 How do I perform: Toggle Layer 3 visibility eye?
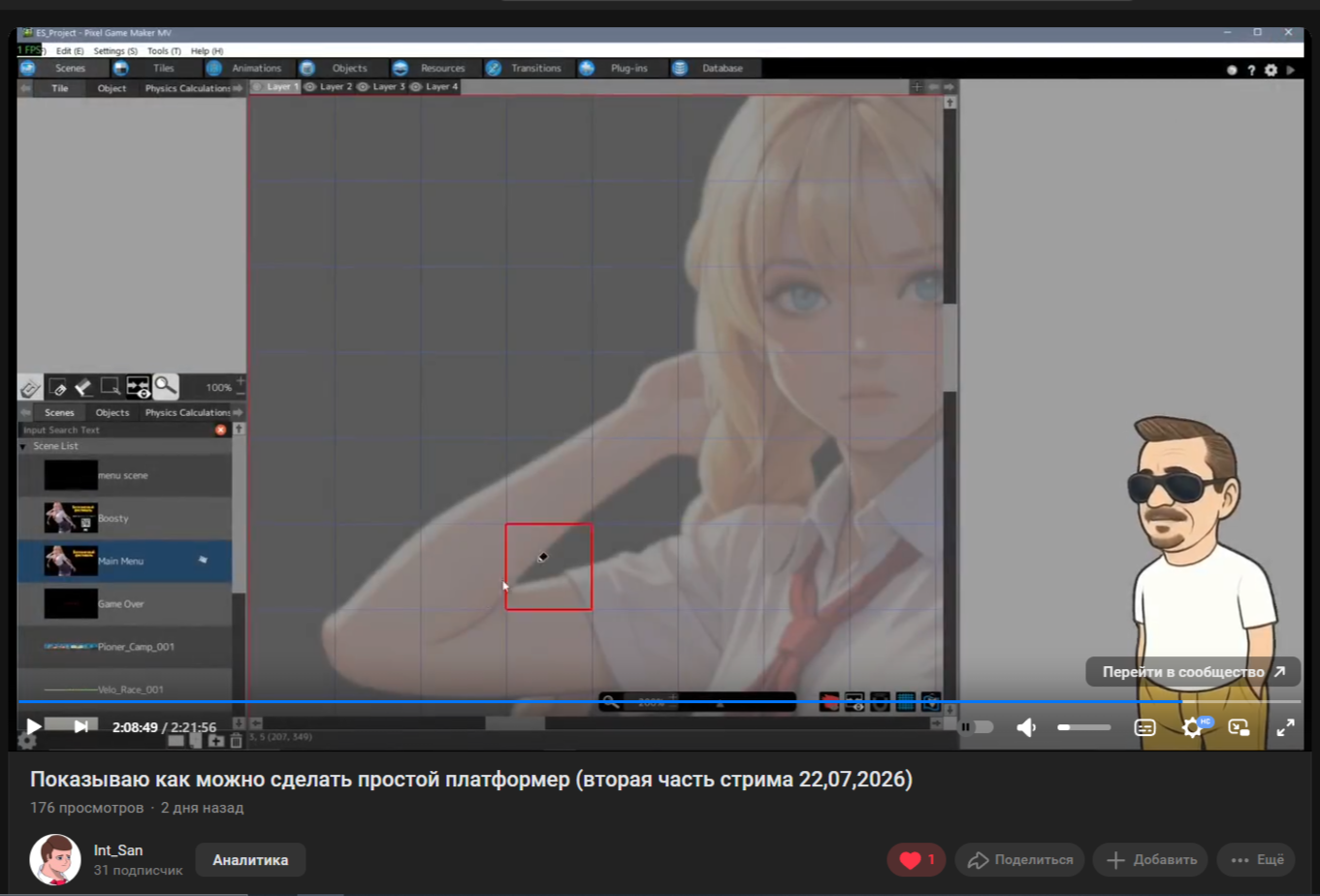pyautogui.click(x=363, y=87)
